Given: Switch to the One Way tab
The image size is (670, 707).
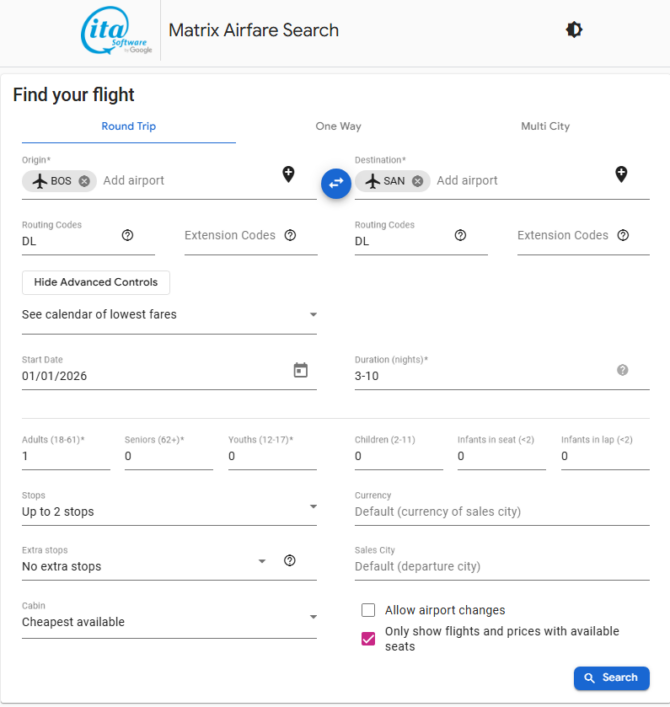Looking at the screenshot, I should pos(338,127).
